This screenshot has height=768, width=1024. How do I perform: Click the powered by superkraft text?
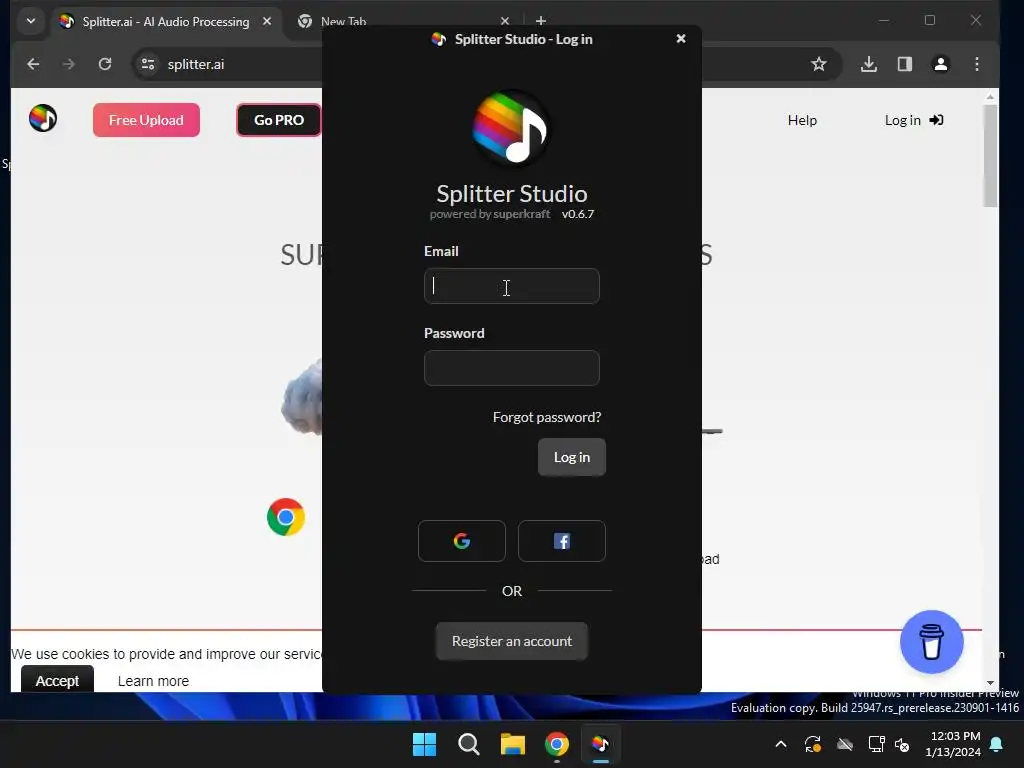[490, 214]
